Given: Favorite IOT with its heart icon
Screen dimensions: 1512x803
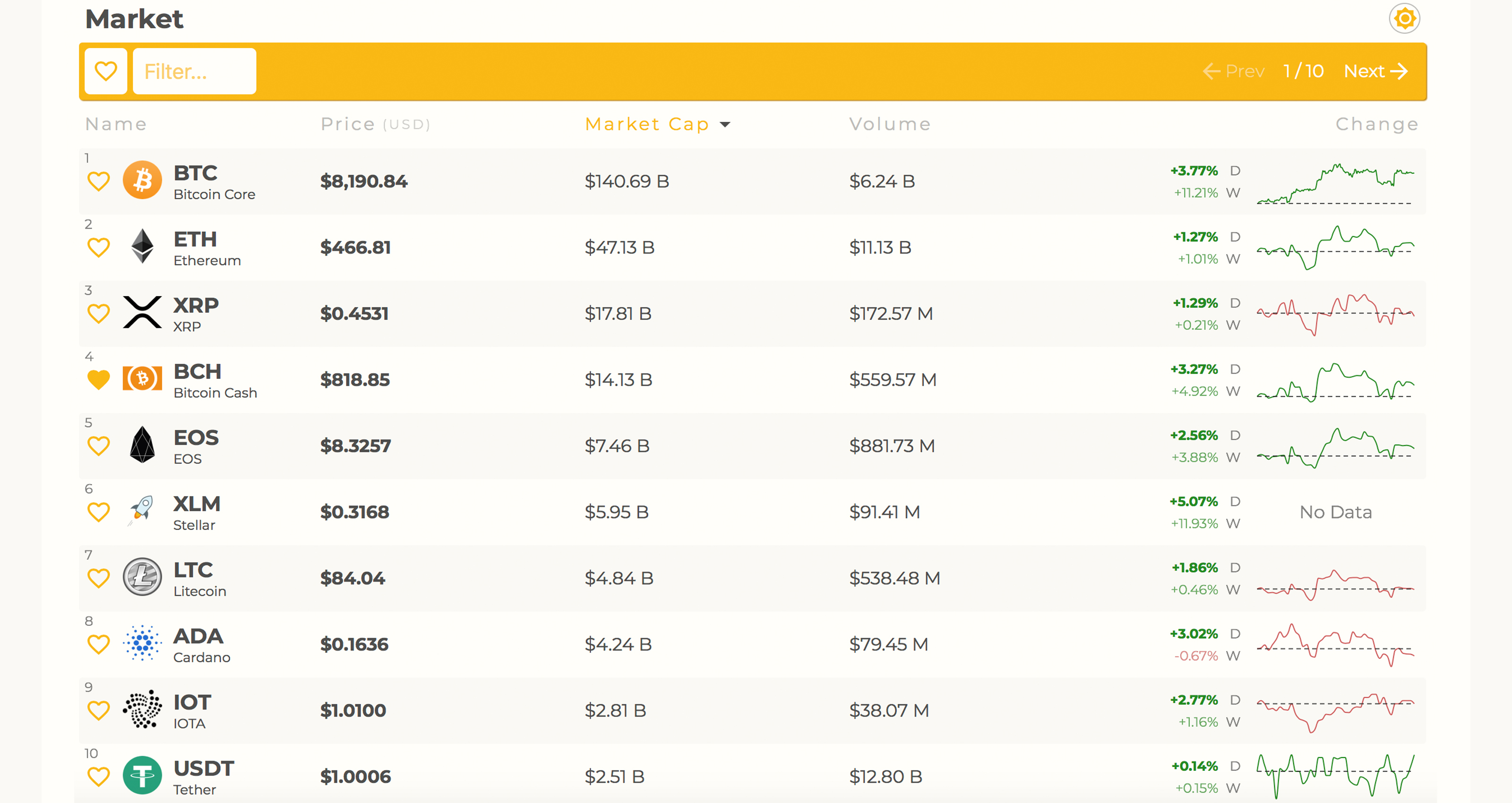Looking at the screenshot, I should pos(99,710).
